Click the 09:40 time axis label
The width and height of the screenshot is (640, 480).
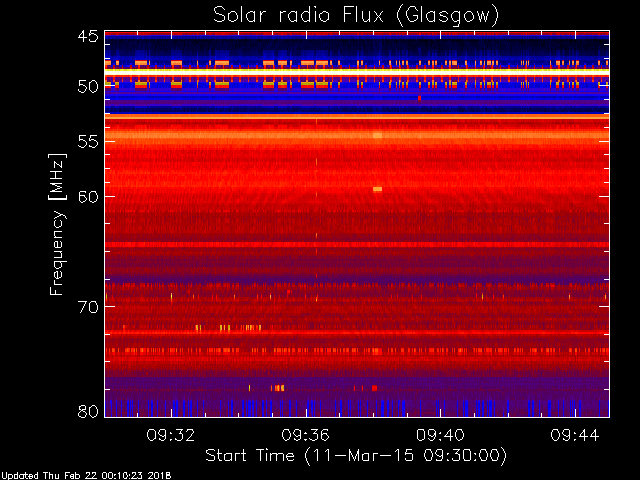pyautogui.click(x=440, y=435)
